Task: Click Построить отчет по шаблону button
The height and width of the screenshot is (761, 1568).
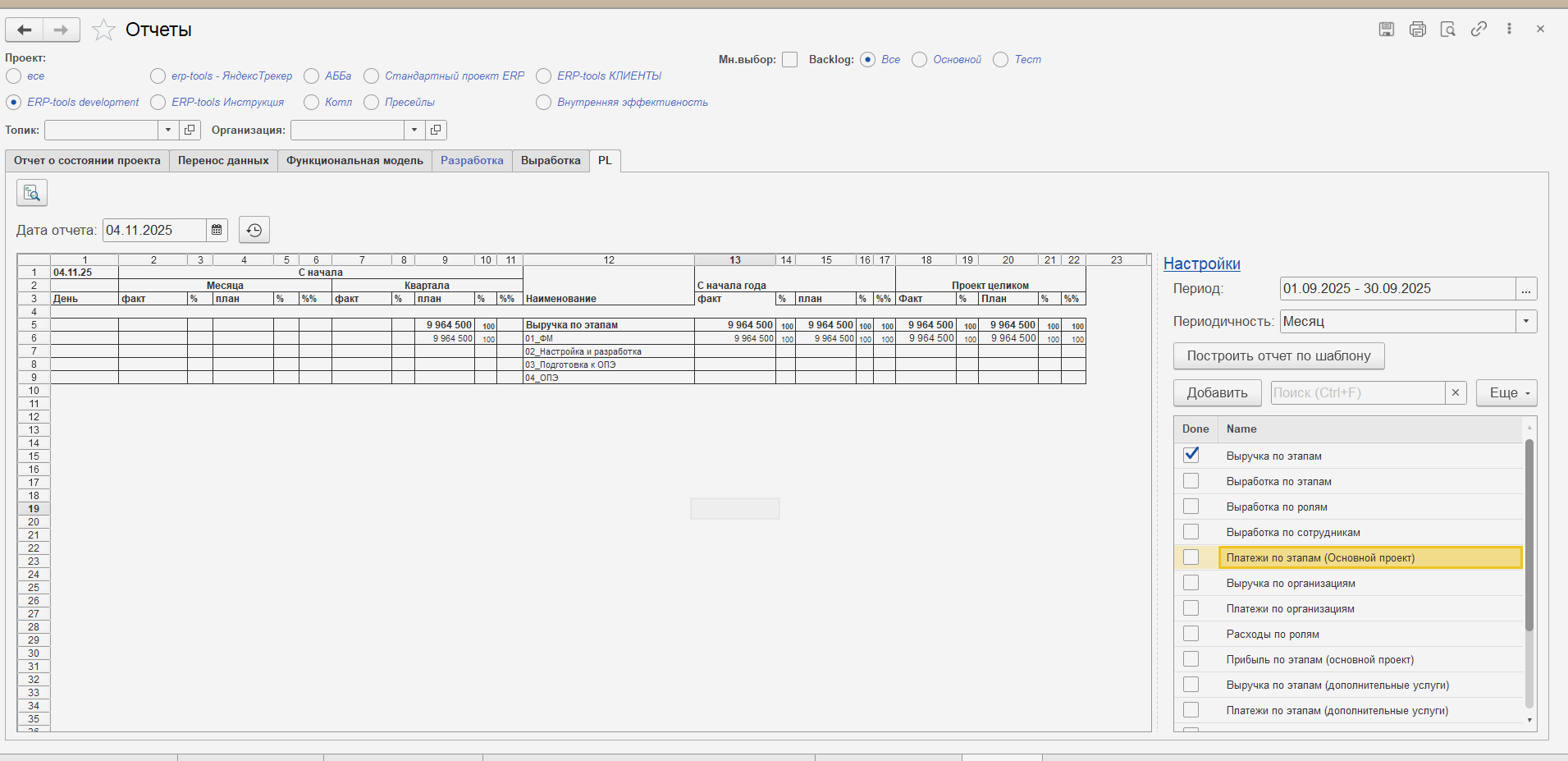Action: [x=1278, y=356]
